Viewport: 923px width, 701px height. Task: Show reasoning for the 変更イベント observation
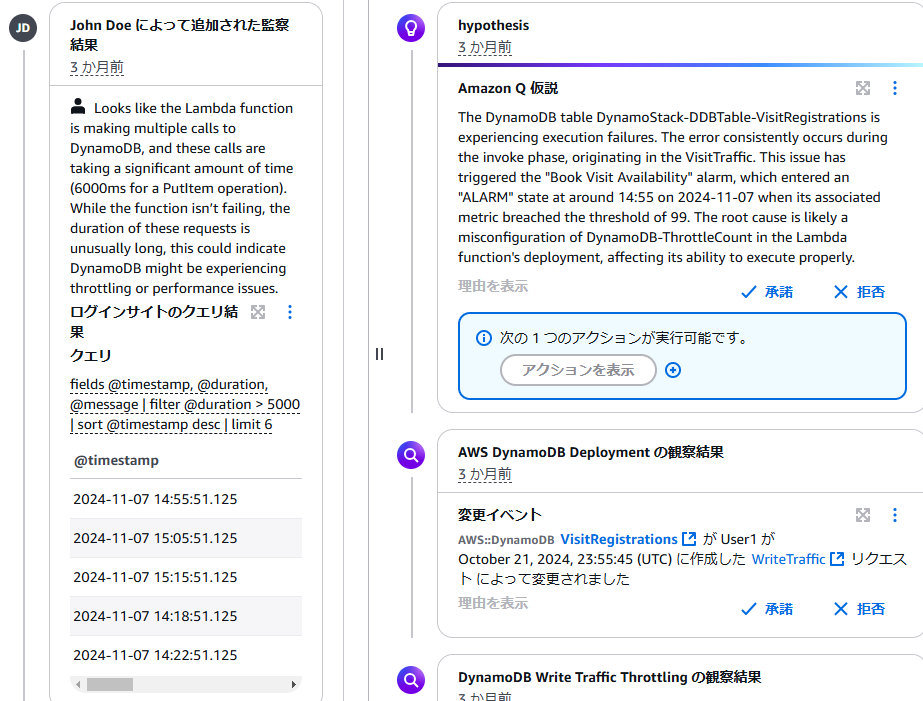[493, 603]
